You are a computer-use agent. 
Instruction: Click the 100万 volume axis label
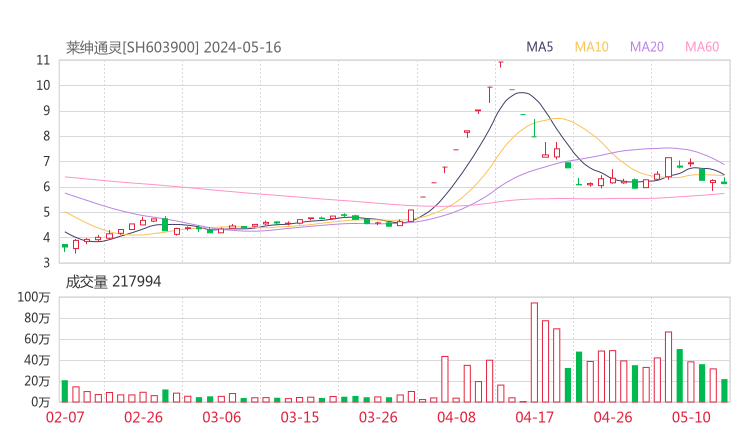pos(34,297)
